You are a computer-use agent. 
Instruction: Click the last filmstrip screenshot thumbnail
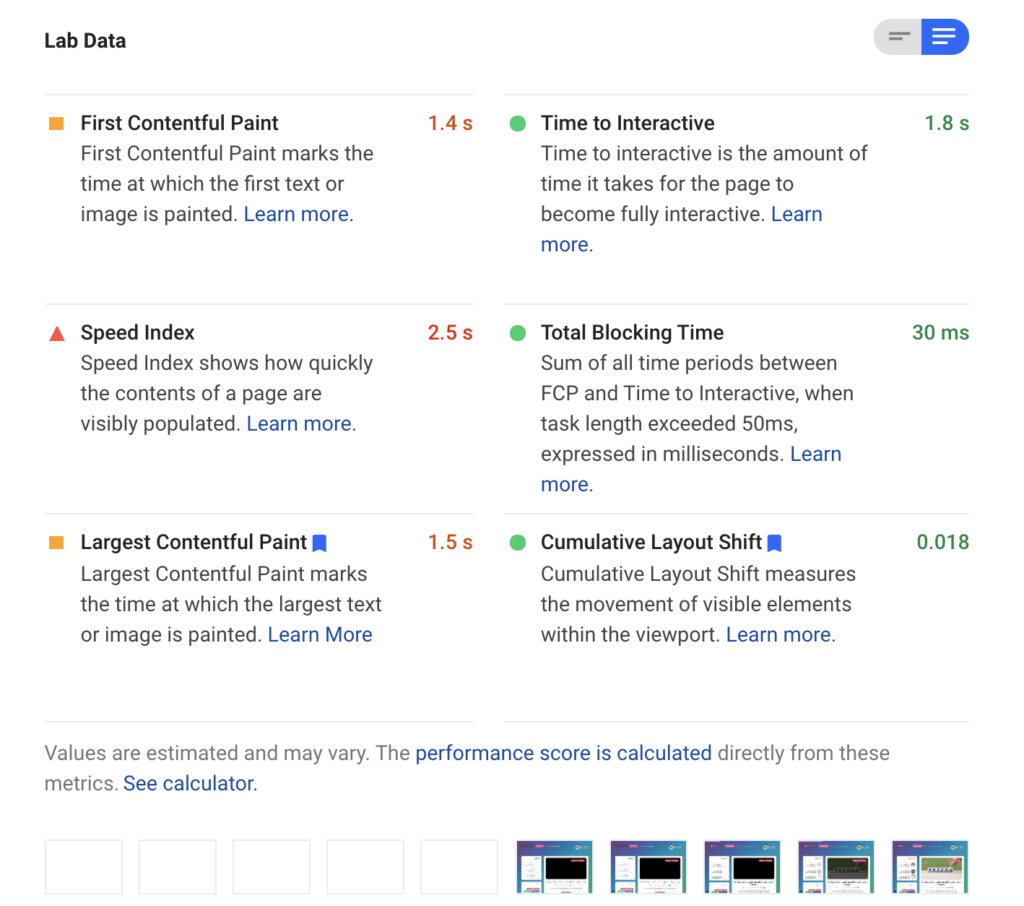(x=930, y=866)
